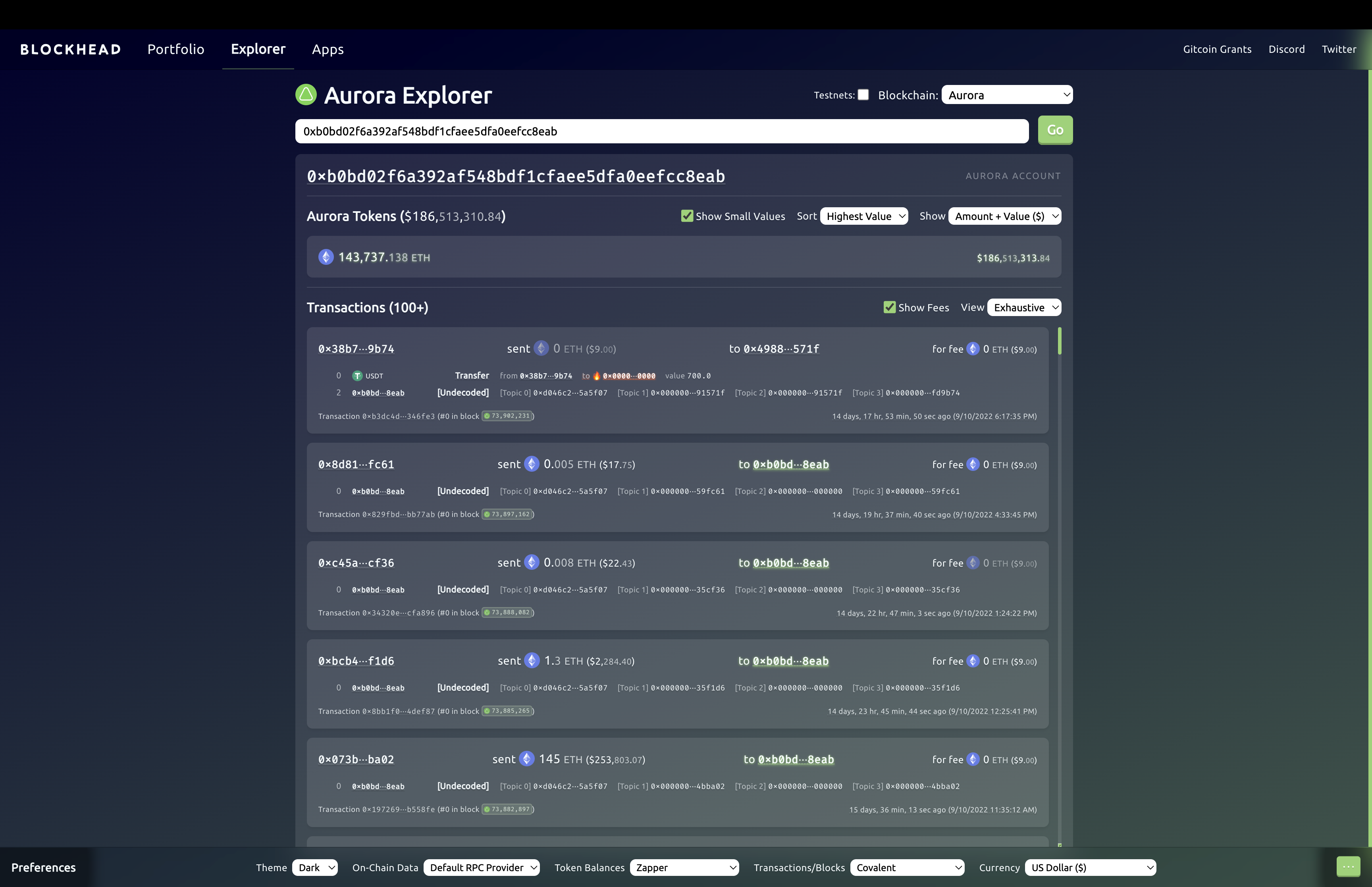1372x887 pixels.
Task: Open account address heading link
Action: click(x=516, y=176)
